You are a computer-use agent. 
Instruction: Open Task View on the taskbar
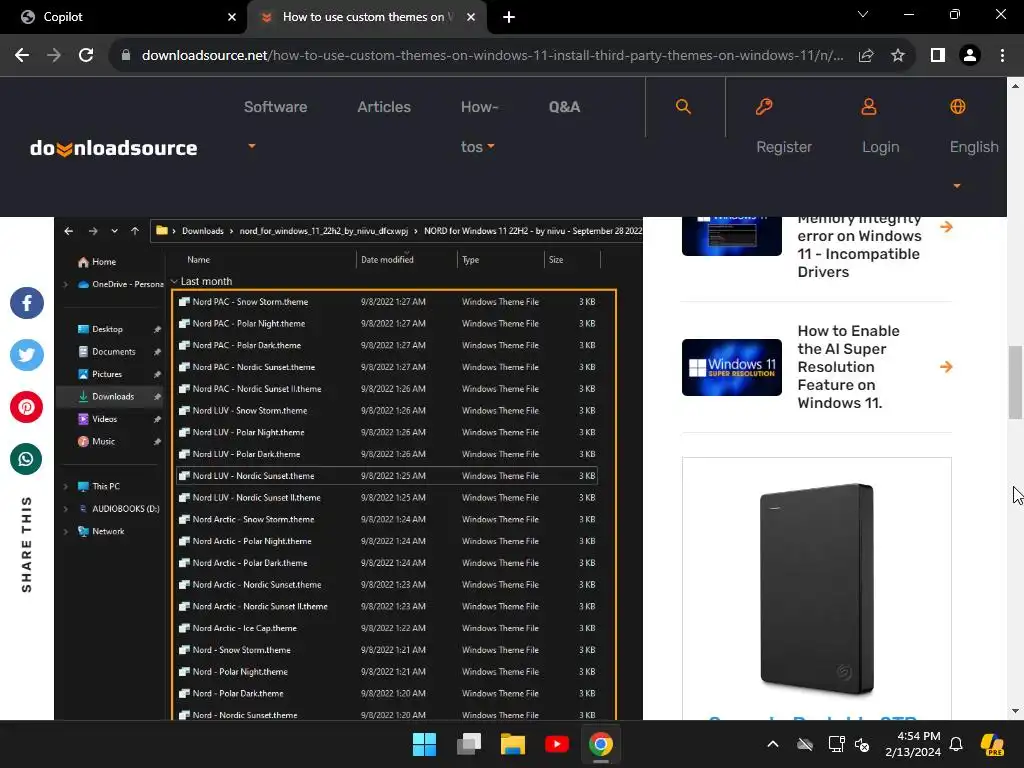(x=469, y=744)
